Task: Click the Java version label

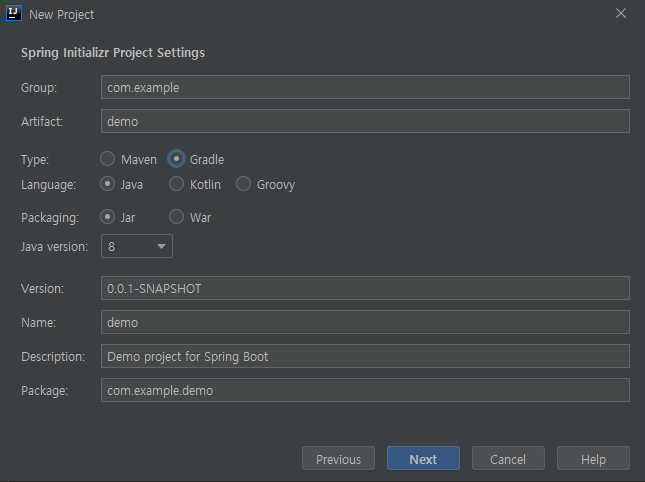Action: (55, 247)
